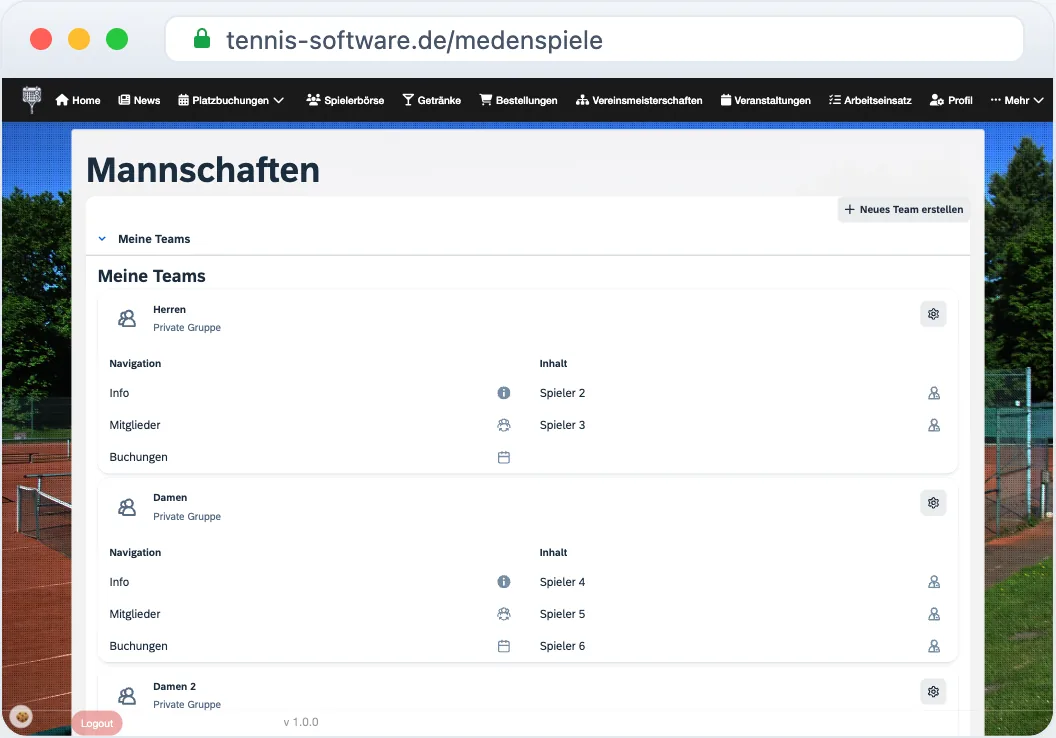Image resolution: width=1056 pixels, height=738 pixels.
Task: Select Spieler 6 in Damen Inhalt
Action: coord(562,646)
